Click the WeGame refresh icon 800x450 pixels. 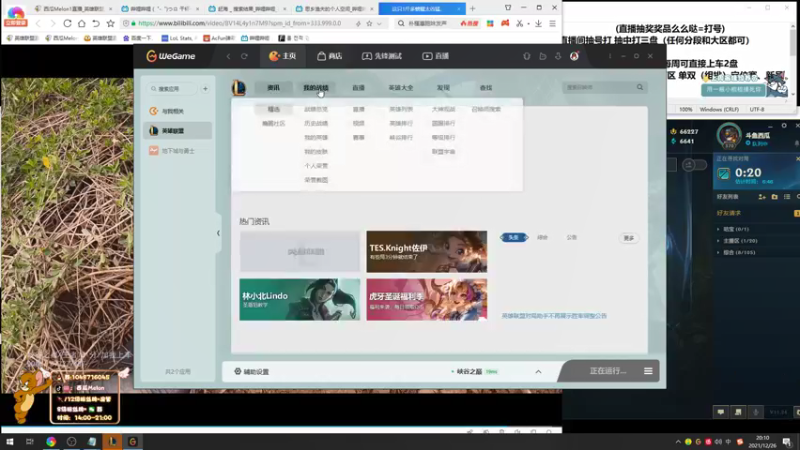pos(244,56)
